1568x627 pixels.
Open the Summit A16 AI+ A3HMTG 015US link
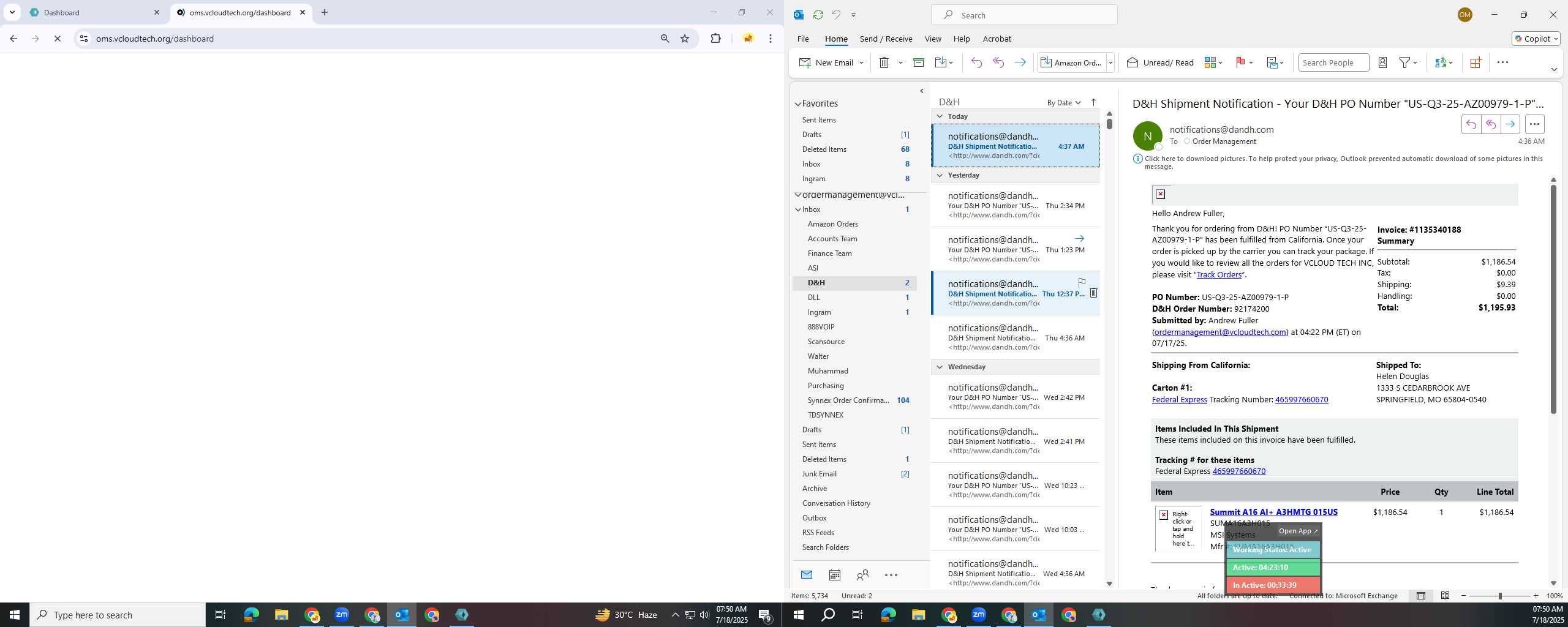1273,512
